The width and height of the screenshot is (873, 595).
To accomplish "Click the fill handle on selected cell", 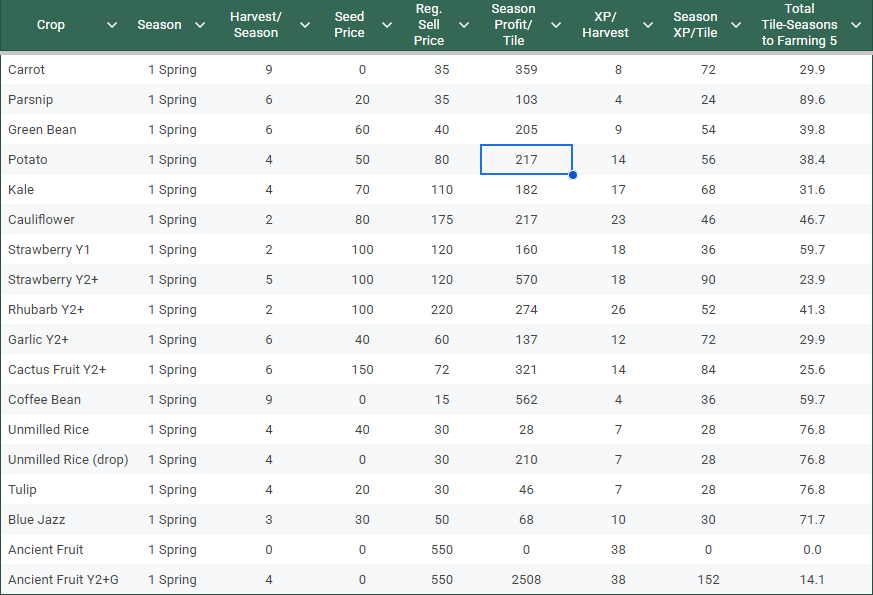I will tap(572, 175).
